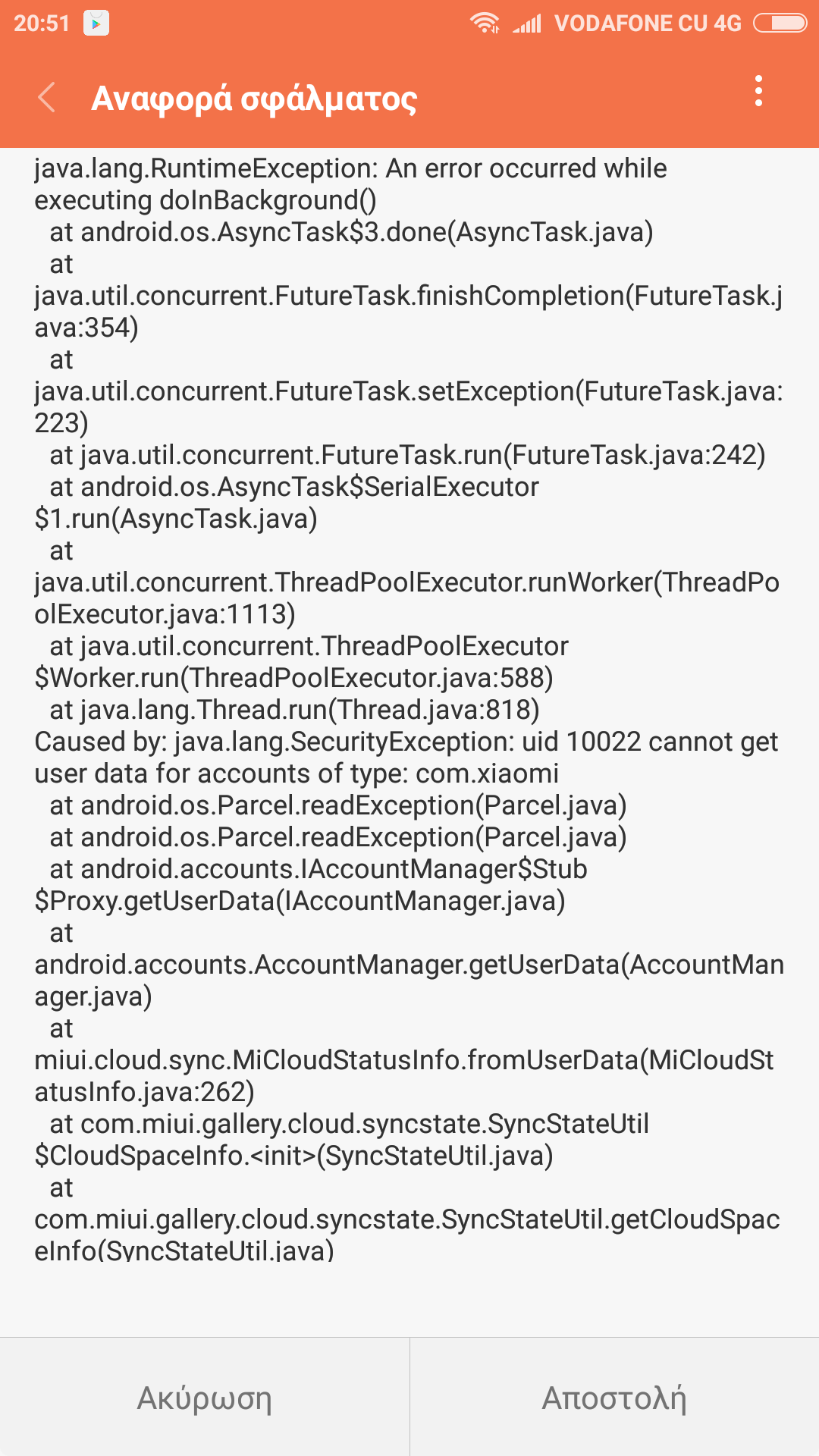This screenshot has width=819, height=1456.
Task: Click the Αποστολή send button
Action: click(614, 1398)
